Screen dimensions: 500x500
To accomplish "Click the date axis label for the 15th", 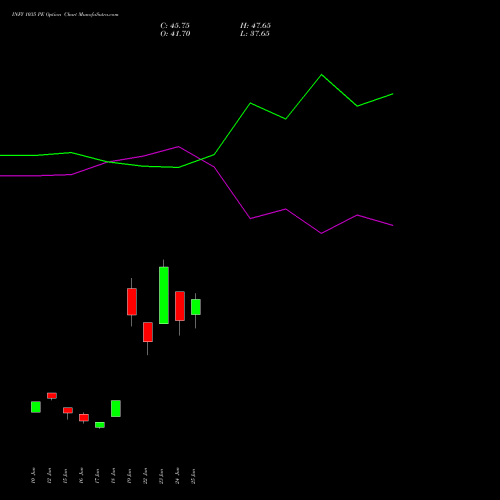I will [x=65, y=476].
